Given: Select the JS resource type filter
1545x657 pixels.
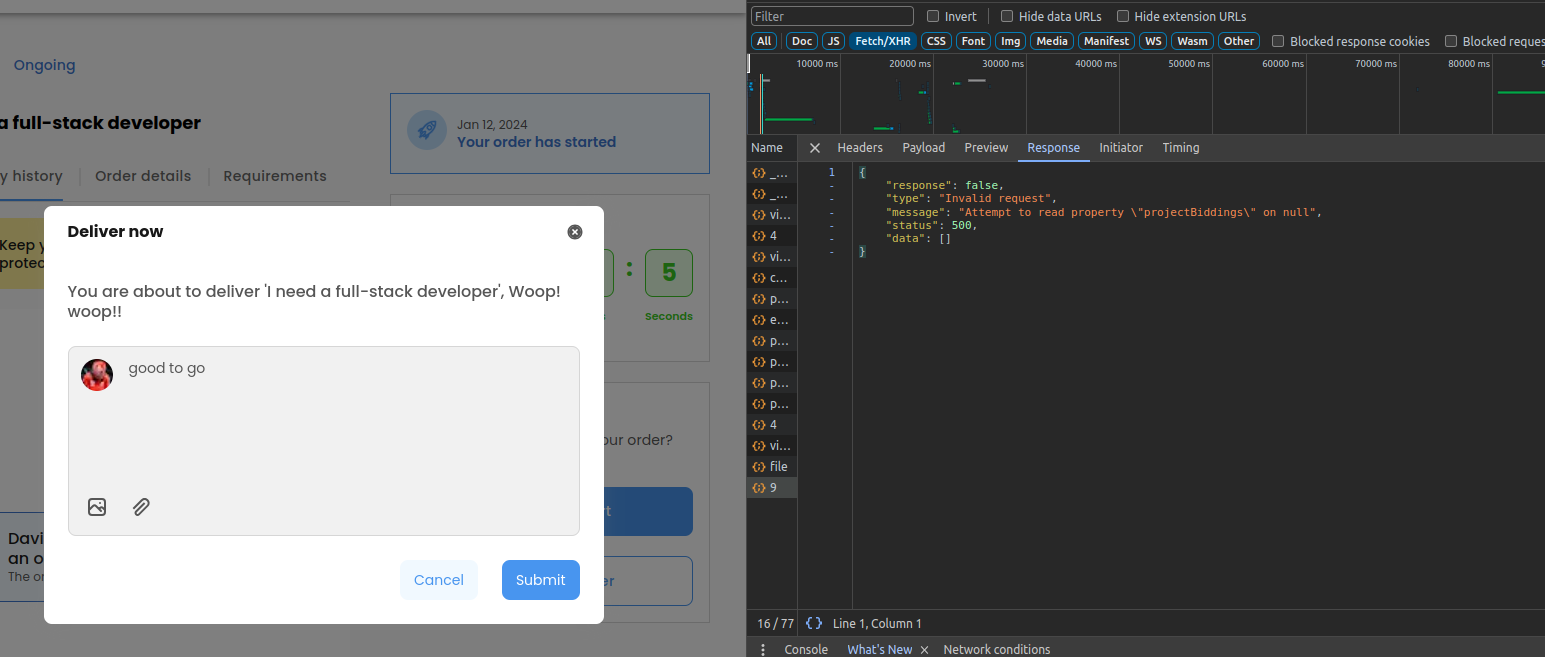Looking at the screenshot, I should (833, 41).
